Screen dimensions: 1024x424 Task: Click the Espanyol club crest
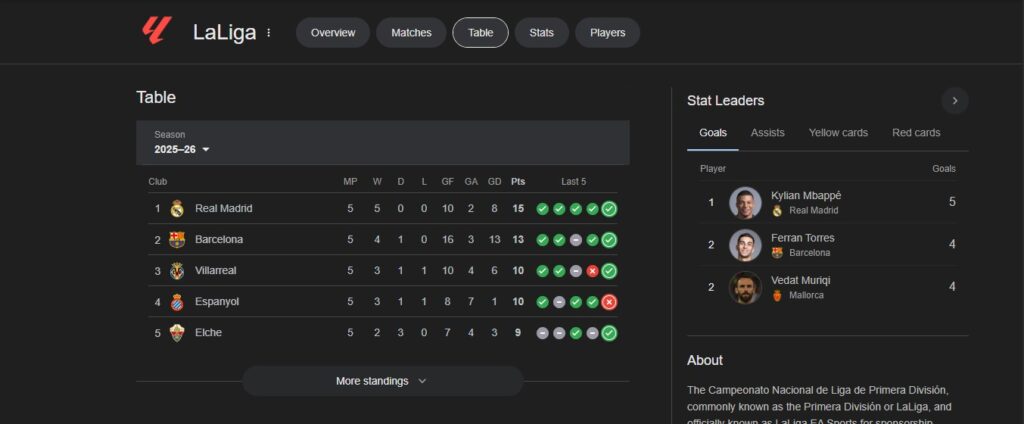coord(177,302)
